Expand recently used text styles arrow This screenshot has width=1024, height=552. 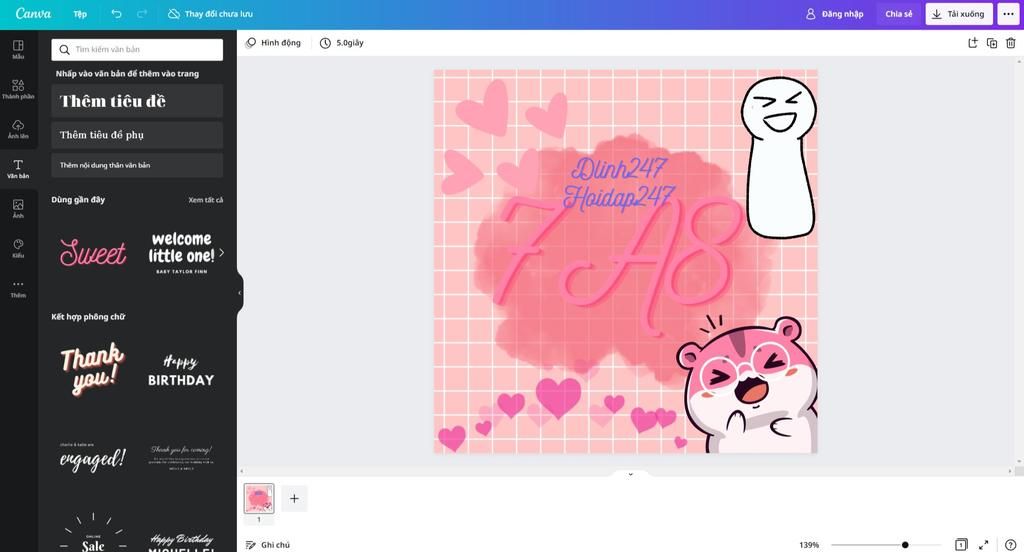pyautogui.click(x=221, y=253)
